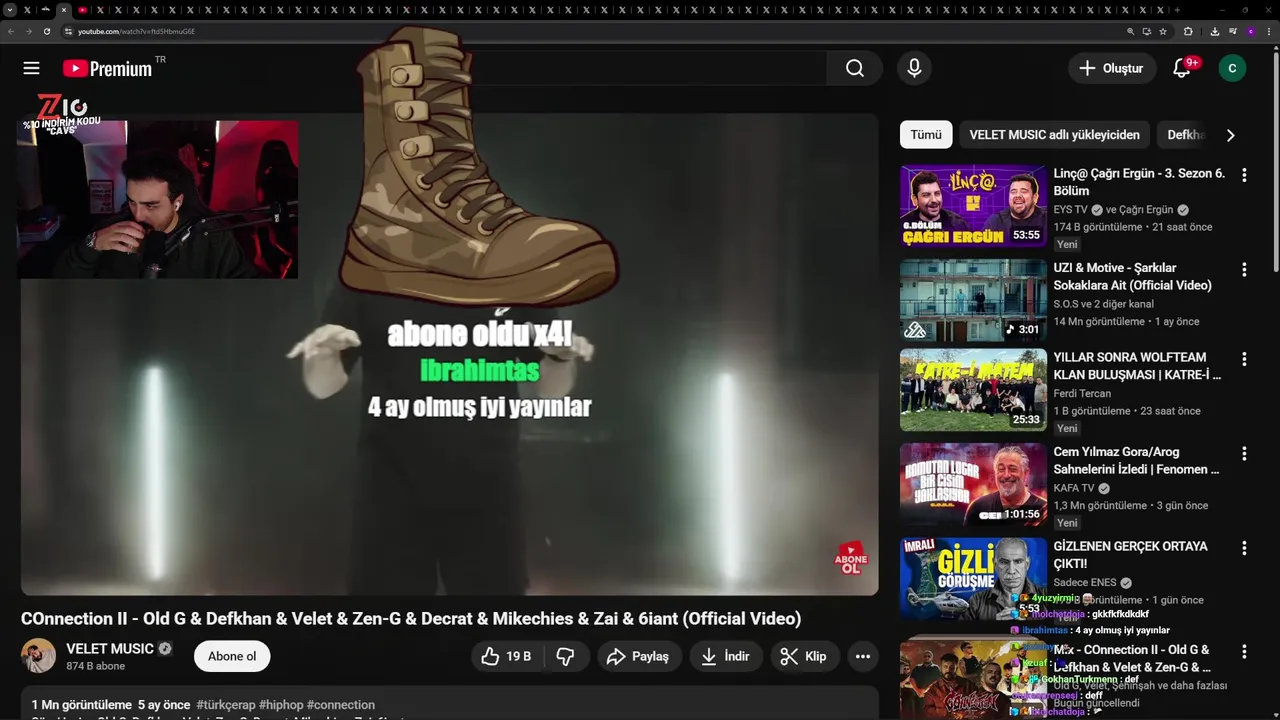Screen dimensions: 1280x720
Task: Open options menu for Cem Yılmaz Gora/Arog video
Action: click(1244, 454)
